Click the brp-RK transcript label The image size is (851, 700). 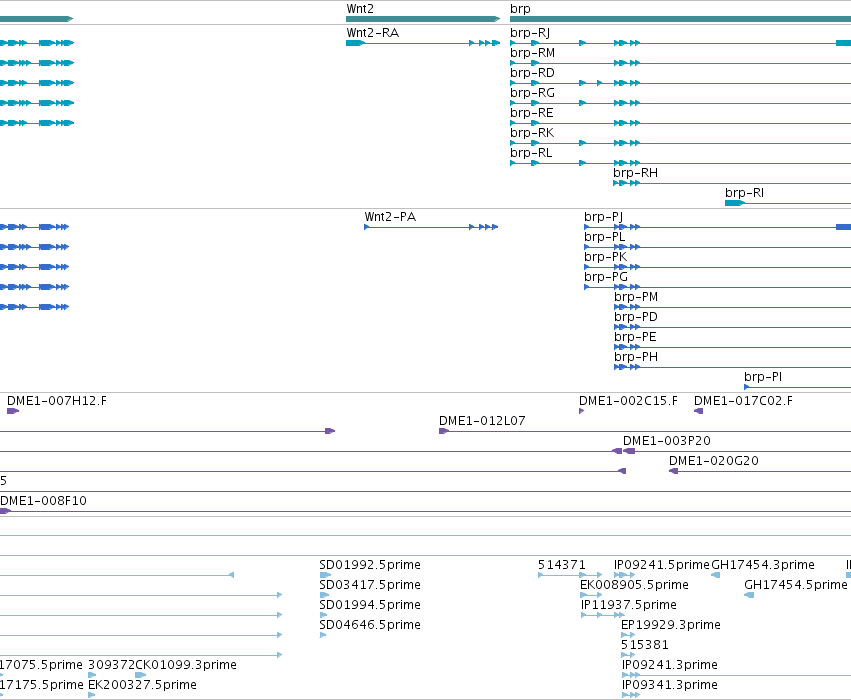[x=532, y=133]
